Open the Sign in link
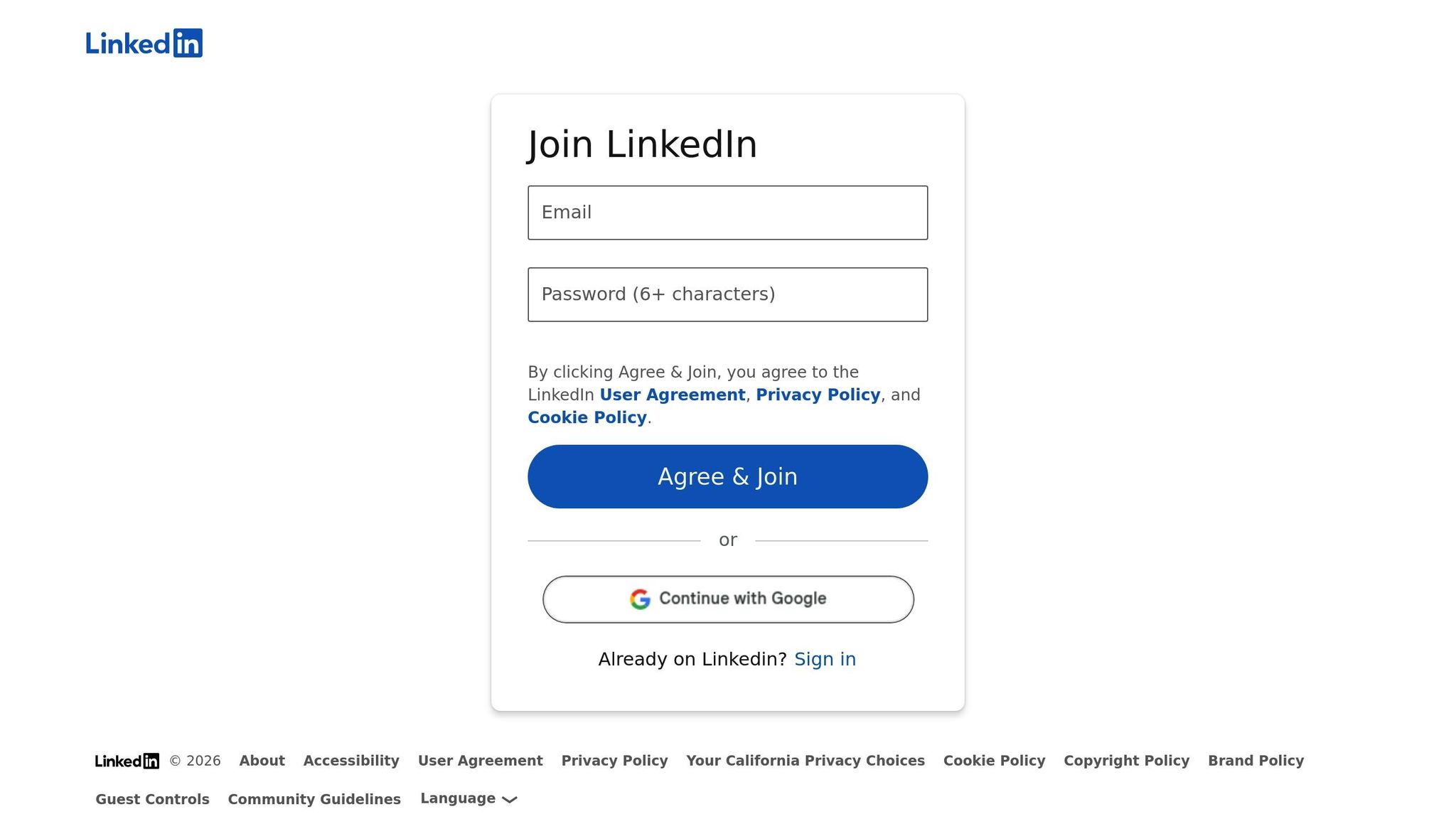 tap(825, 660)
